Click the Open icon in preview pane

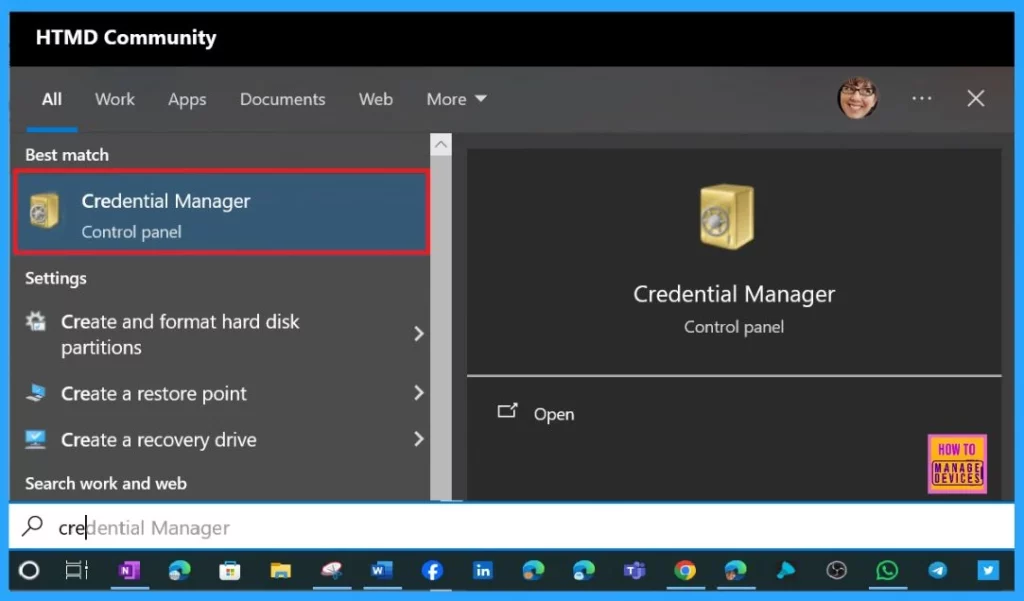(507, 412)
